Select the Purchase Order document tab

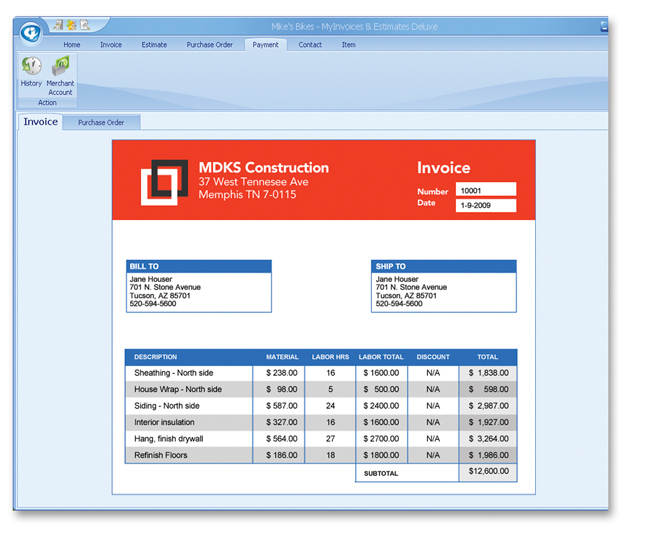(x=101, y=122)
